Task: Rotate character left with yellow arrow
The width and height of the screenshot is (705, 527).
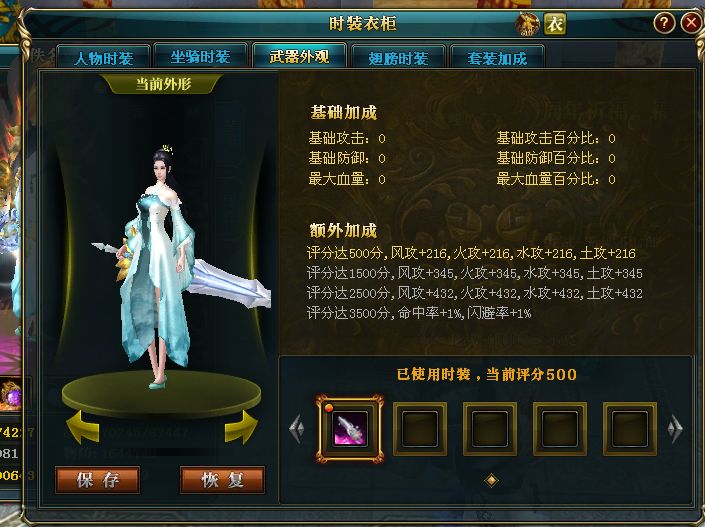Action: [83, 427]
